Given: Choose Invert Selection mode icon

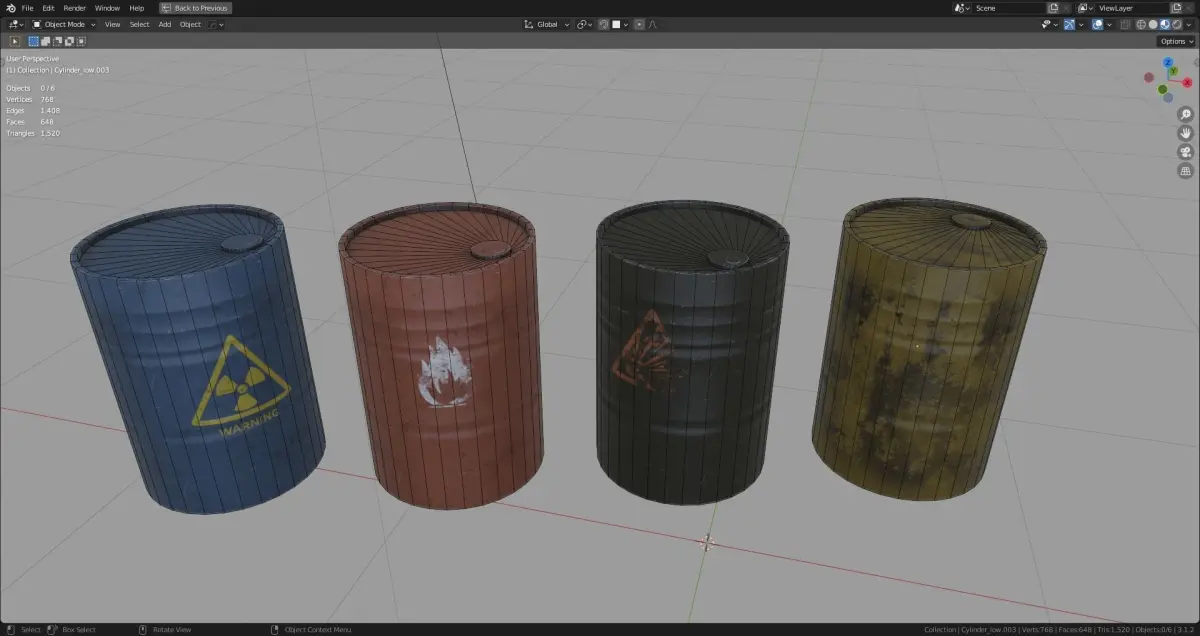Looking at the screenshot, I should (69, 41).
